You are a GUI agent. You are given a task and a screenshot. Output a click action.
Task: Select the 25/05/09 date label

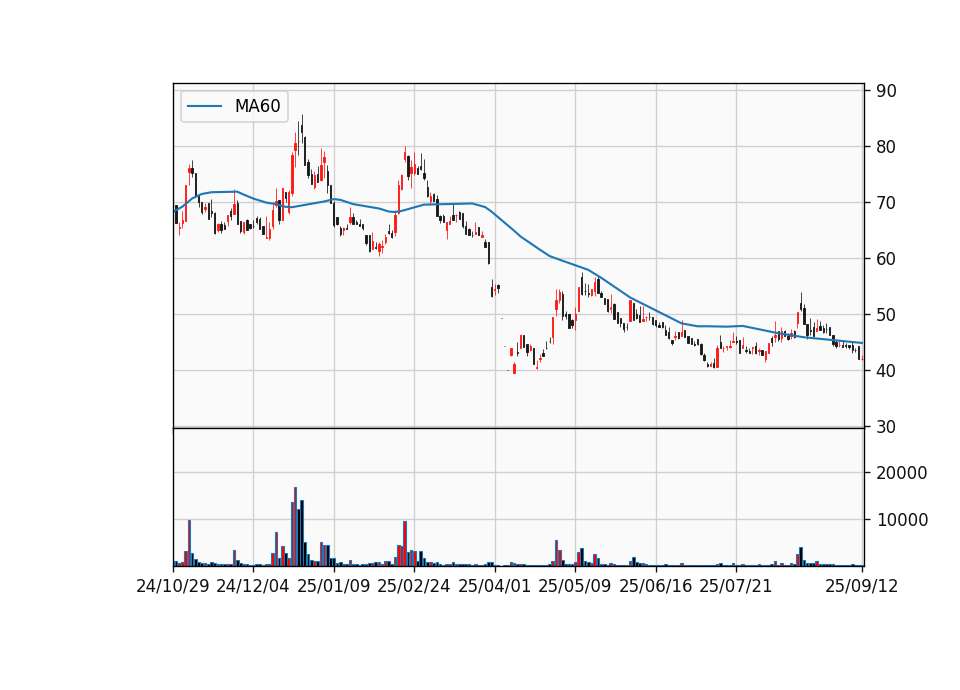pyautogui.click(x=575, y=586)
